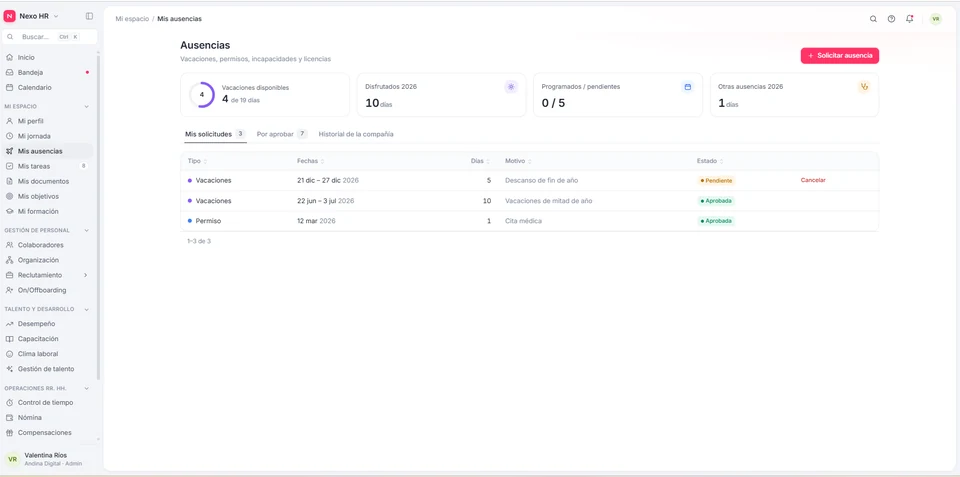960x477 pixels.
Task: Click 'Vacaciones de mitad de año' cell
Action: (x=548, y=201)
